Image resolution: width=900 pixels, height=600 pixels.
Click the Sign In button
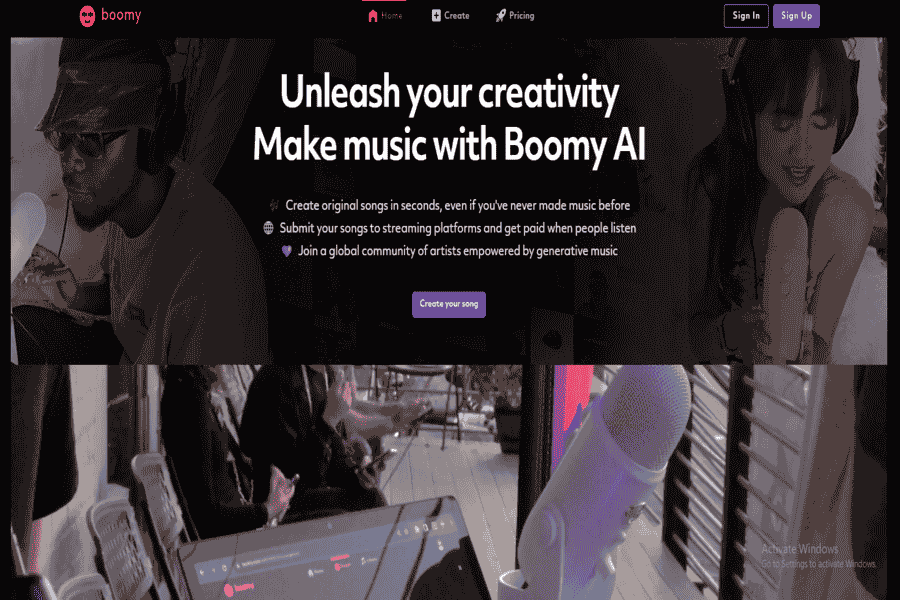[746, 16]
